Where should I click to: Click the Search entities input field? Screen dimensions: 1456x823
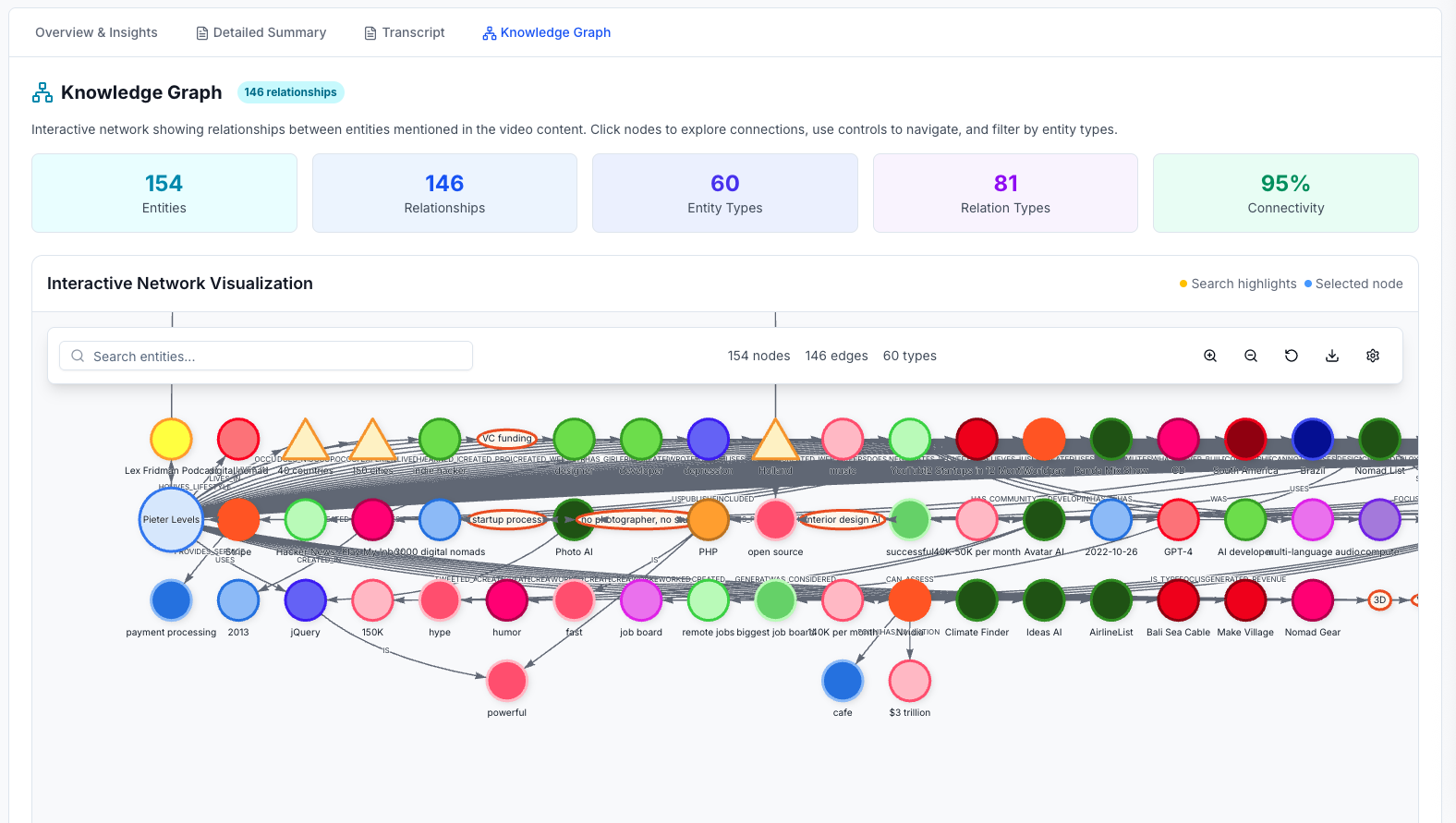tap(266, 356)
